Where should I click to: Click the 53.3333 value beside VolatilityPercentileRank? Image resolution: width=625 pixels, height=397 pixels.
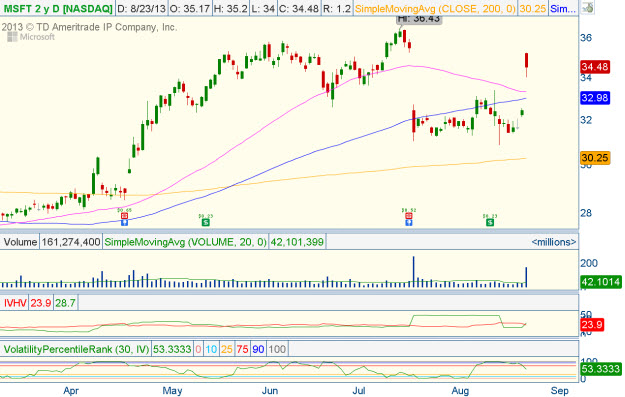click(172, 349)
